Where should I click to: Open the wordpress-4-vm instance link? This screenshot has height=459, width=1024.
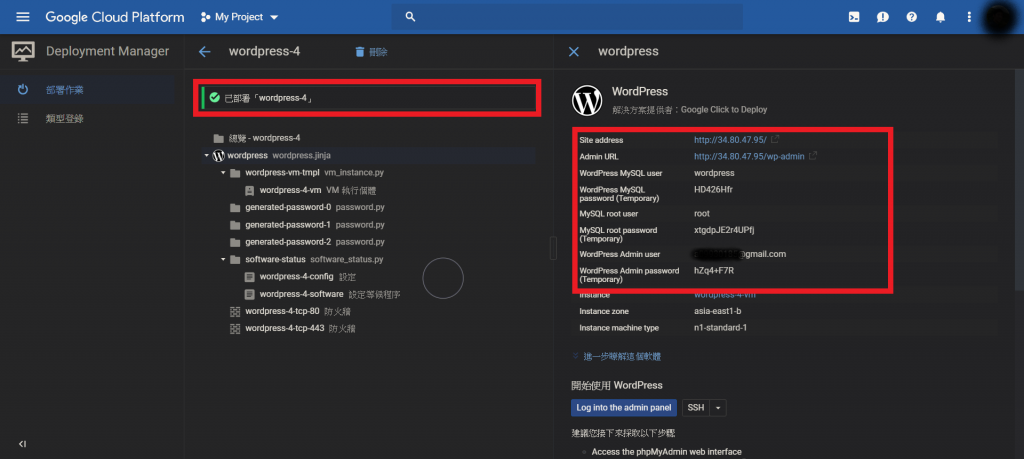tap(725, 295)
